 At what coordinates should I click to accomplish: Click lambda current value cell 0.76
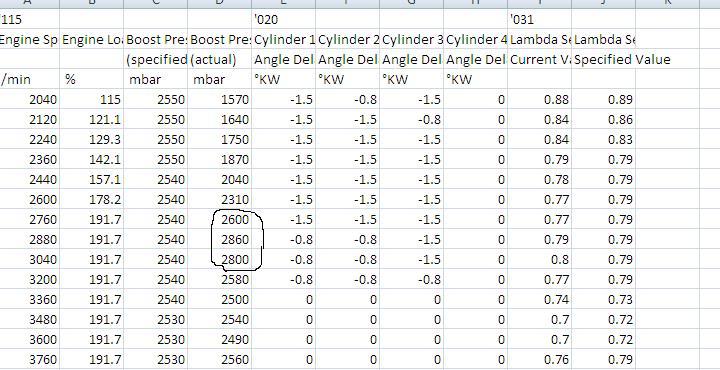click(x=540, y=359)
